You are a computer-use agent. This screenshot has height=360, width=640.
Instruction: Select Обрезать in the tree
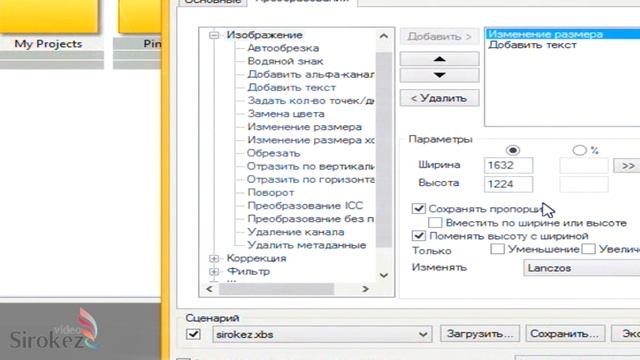[273, 153]
